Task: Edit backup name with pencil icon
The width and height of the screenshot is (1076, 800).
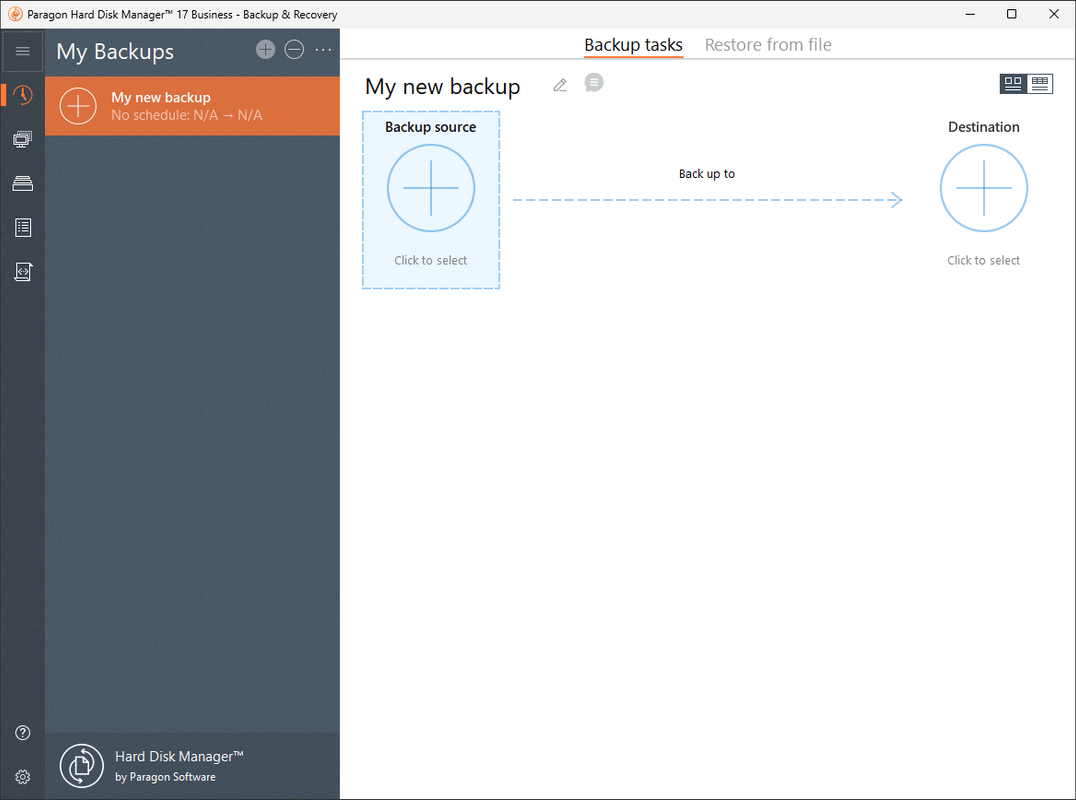Action: coord(560,85)
